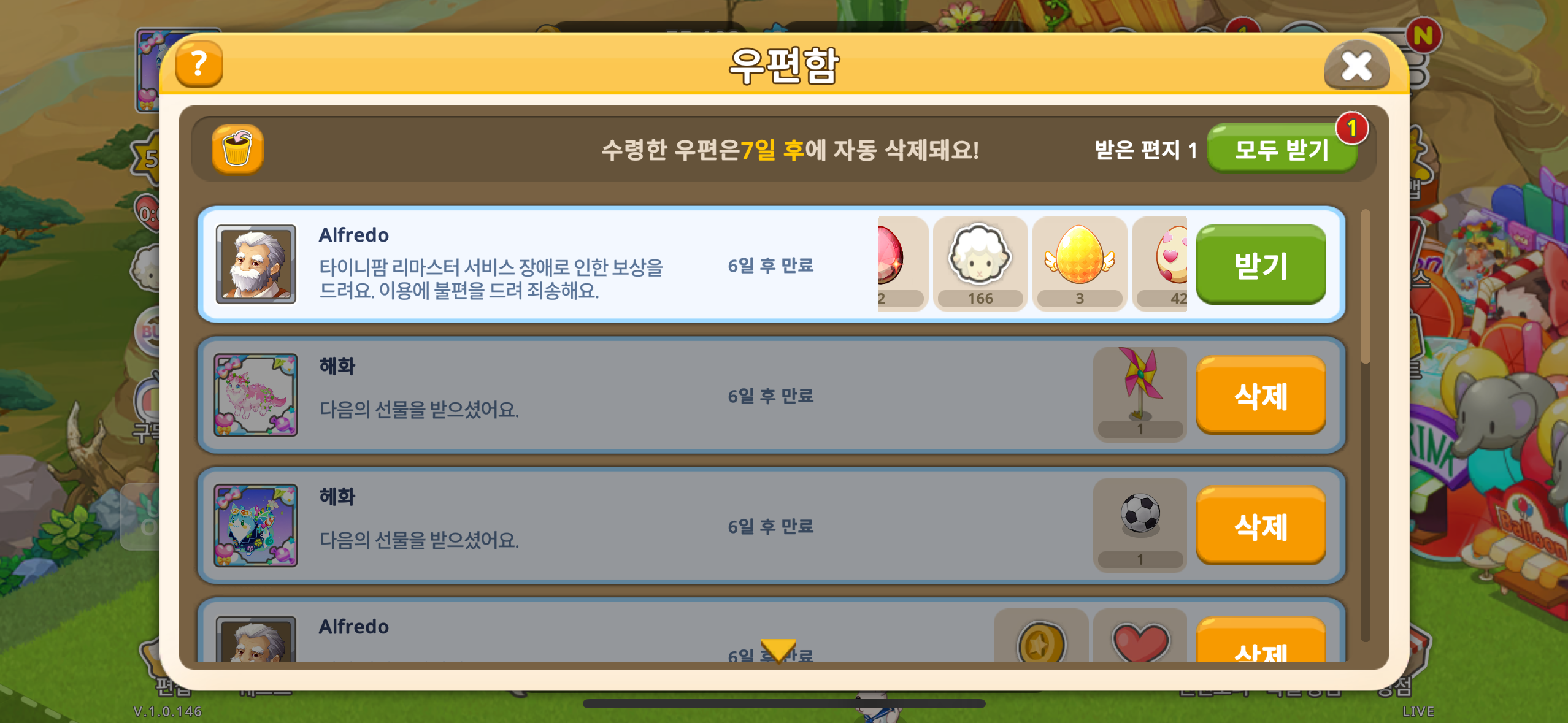This screenshot has height=723, width=1568.
Task: Select the golden winged egg reward
Action: 1079,264
